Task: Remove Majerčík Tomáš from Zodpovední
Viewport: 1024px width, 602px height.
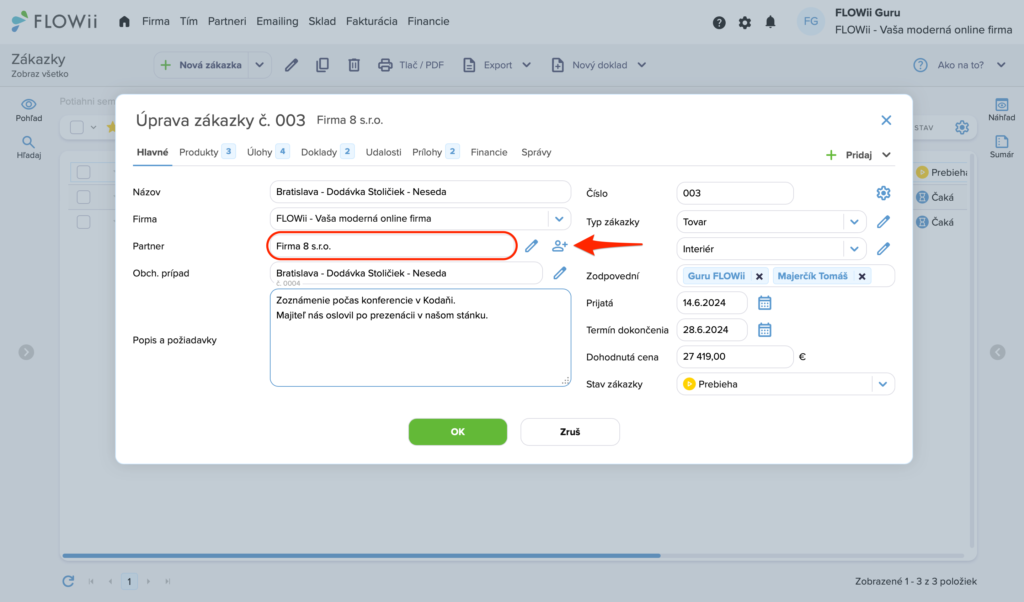Action: (862, 276)
